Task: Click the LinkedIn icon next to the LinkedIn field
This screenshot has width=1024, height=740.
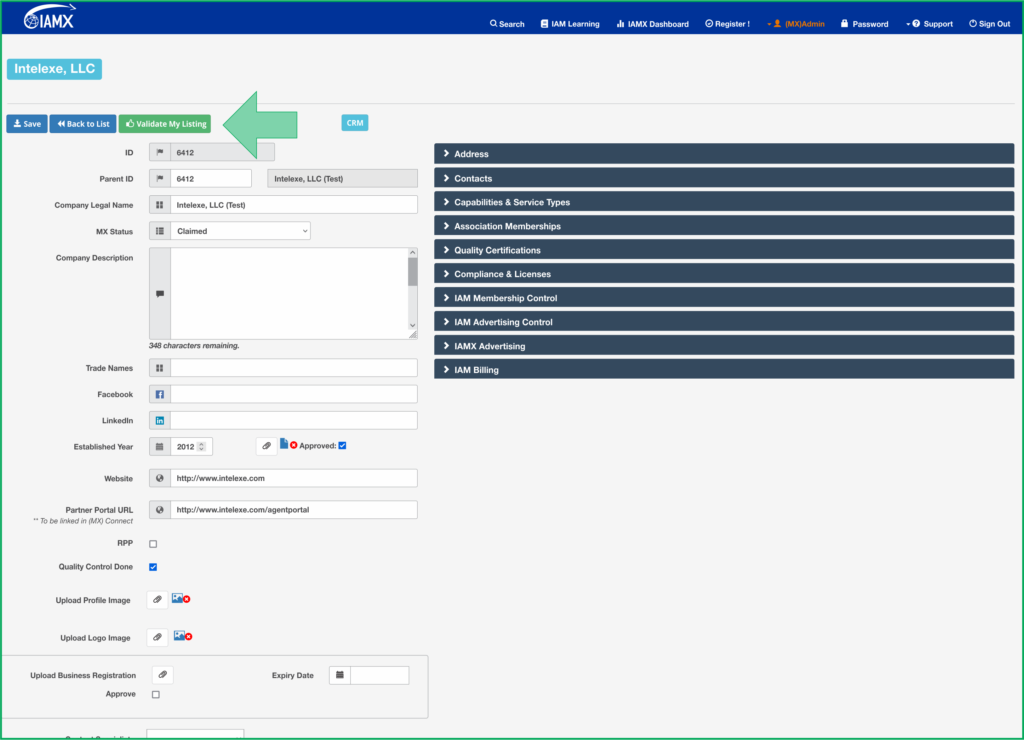Action: pos(160,420)
